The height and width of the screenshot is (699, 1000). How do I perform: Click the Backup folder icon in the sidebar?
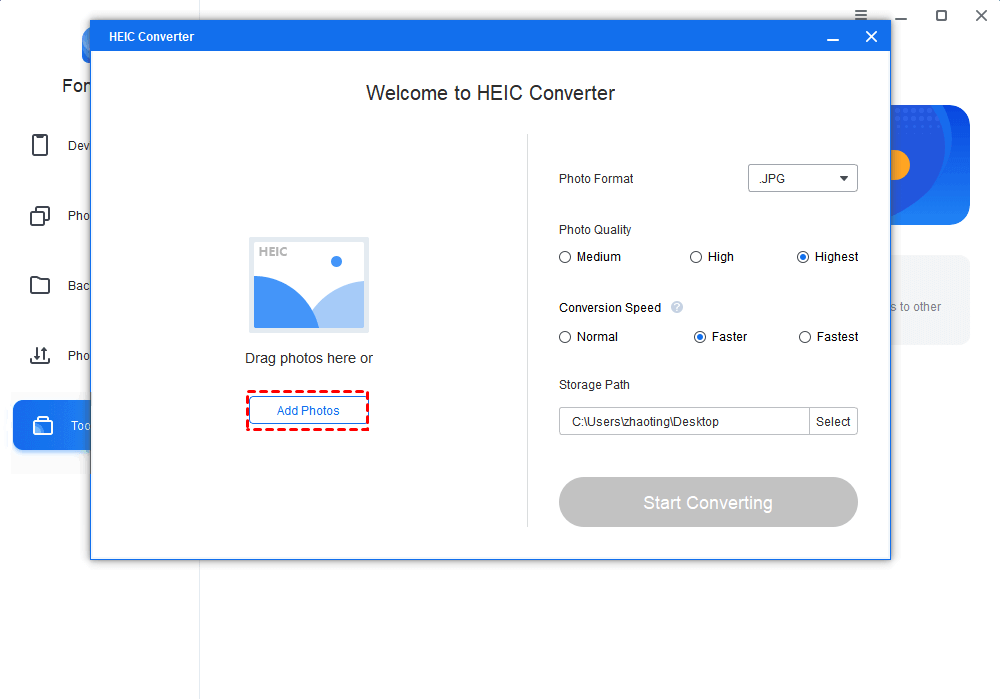40,285
